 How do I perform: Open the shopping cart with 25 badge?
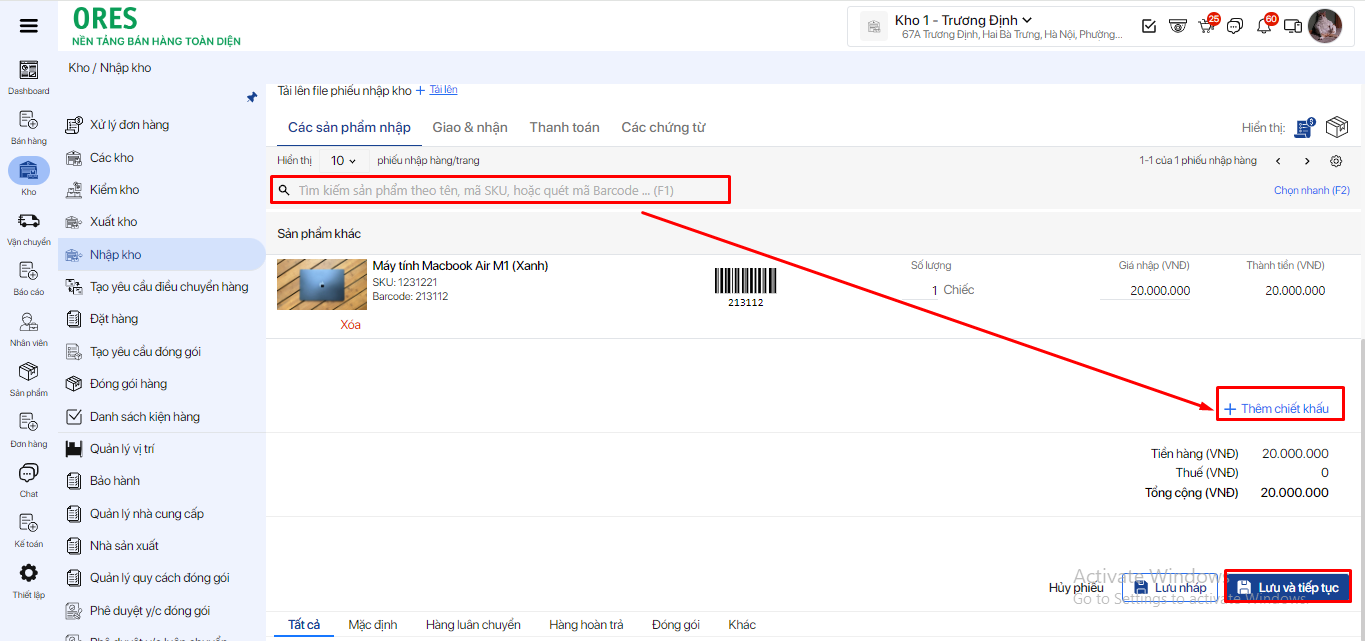[1207, 26]
